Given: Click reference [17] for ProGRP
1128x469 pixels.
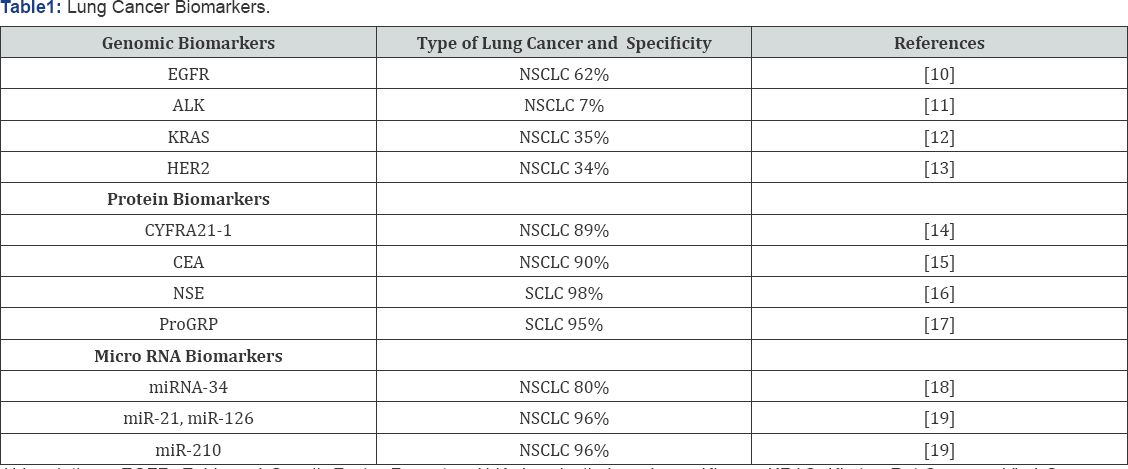Looking at the screenshot, I should coord(939,324).
